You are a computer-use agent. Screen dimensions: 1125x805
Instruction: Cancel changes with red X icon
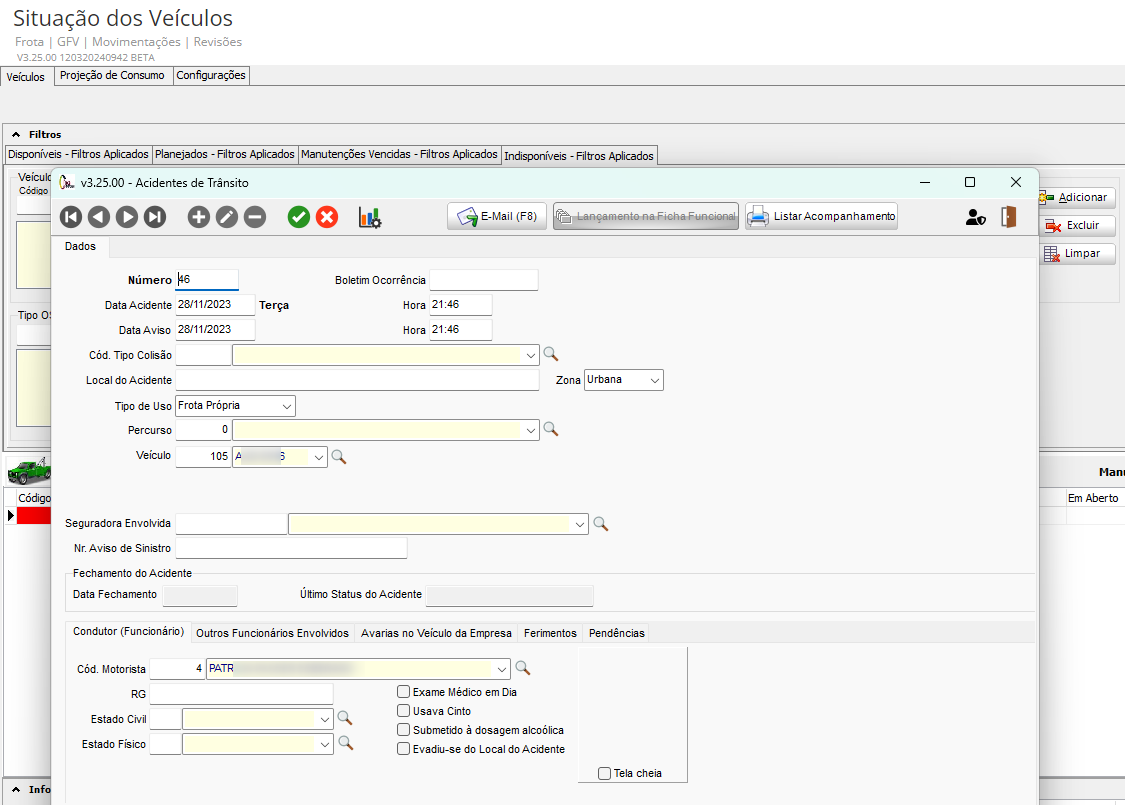327,217
